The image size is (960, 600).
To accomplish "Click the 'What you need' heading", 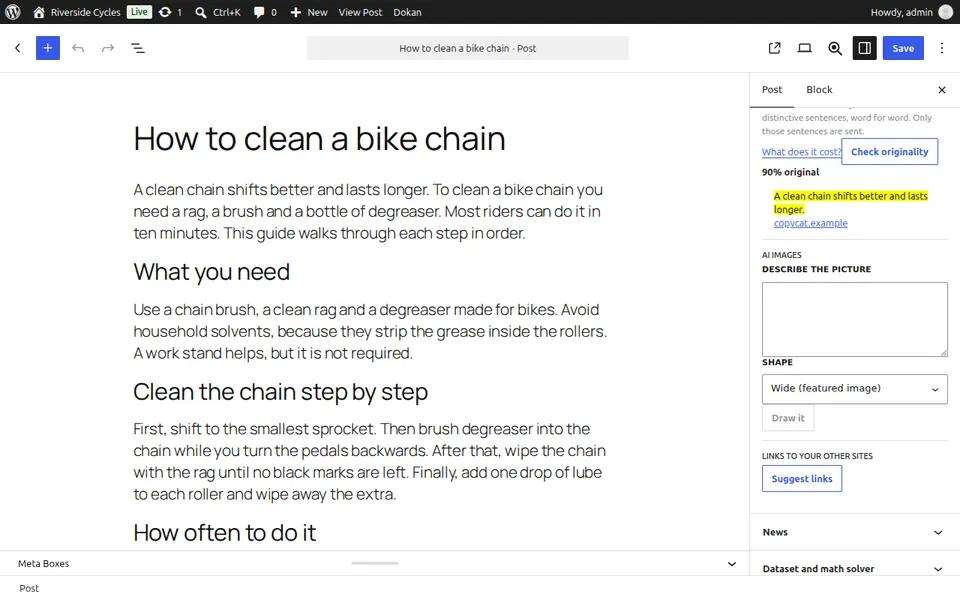I will point(211,272).
